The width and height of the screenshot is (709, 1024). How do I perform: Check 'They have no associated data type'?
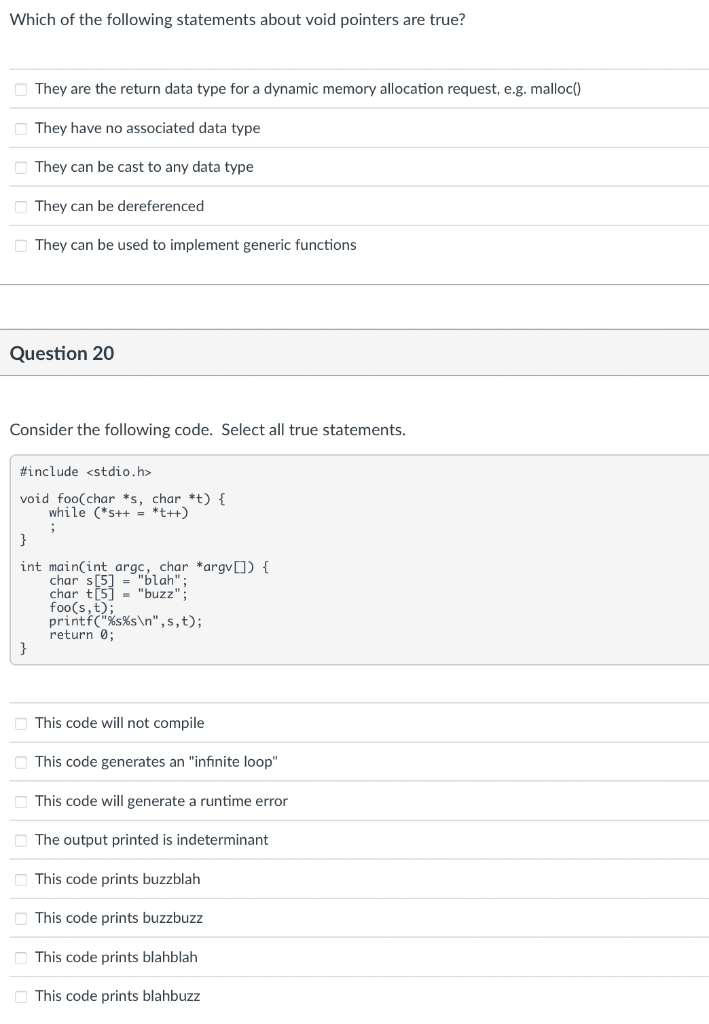[20, 128]
